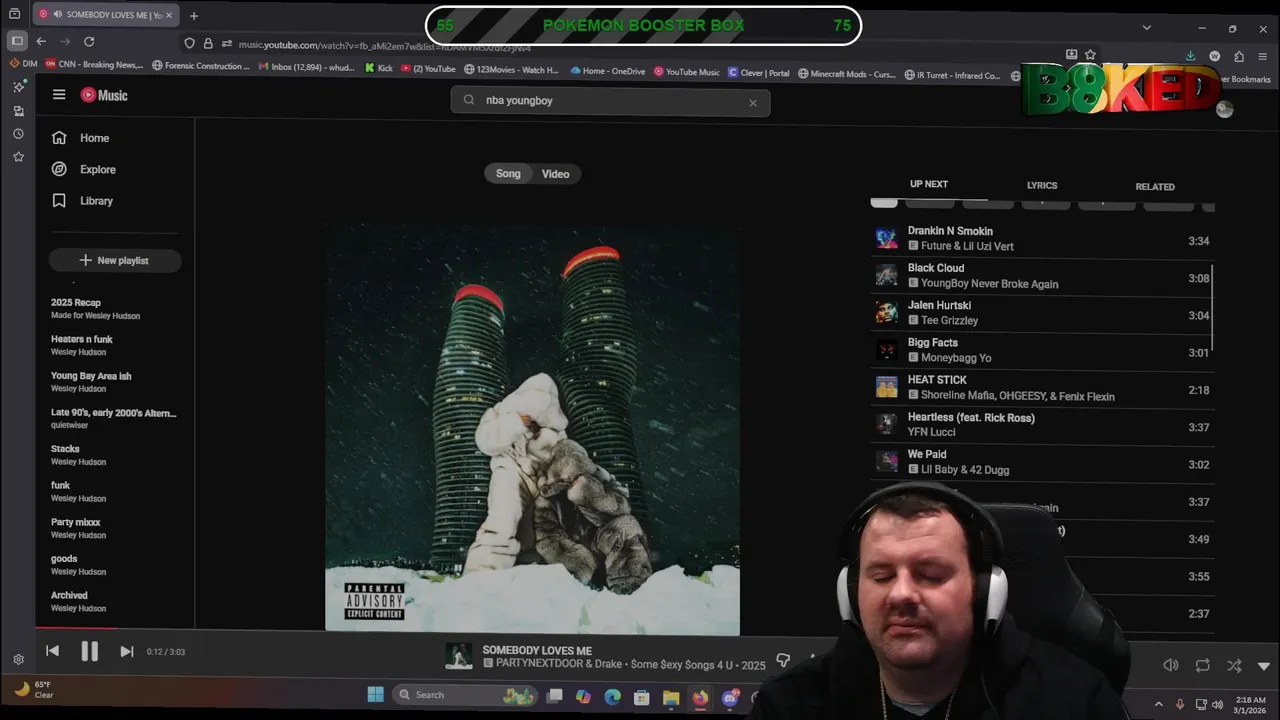Switch player to Video mode
Viewport: 1280px width, 720px height.
[x=555, y=174]
